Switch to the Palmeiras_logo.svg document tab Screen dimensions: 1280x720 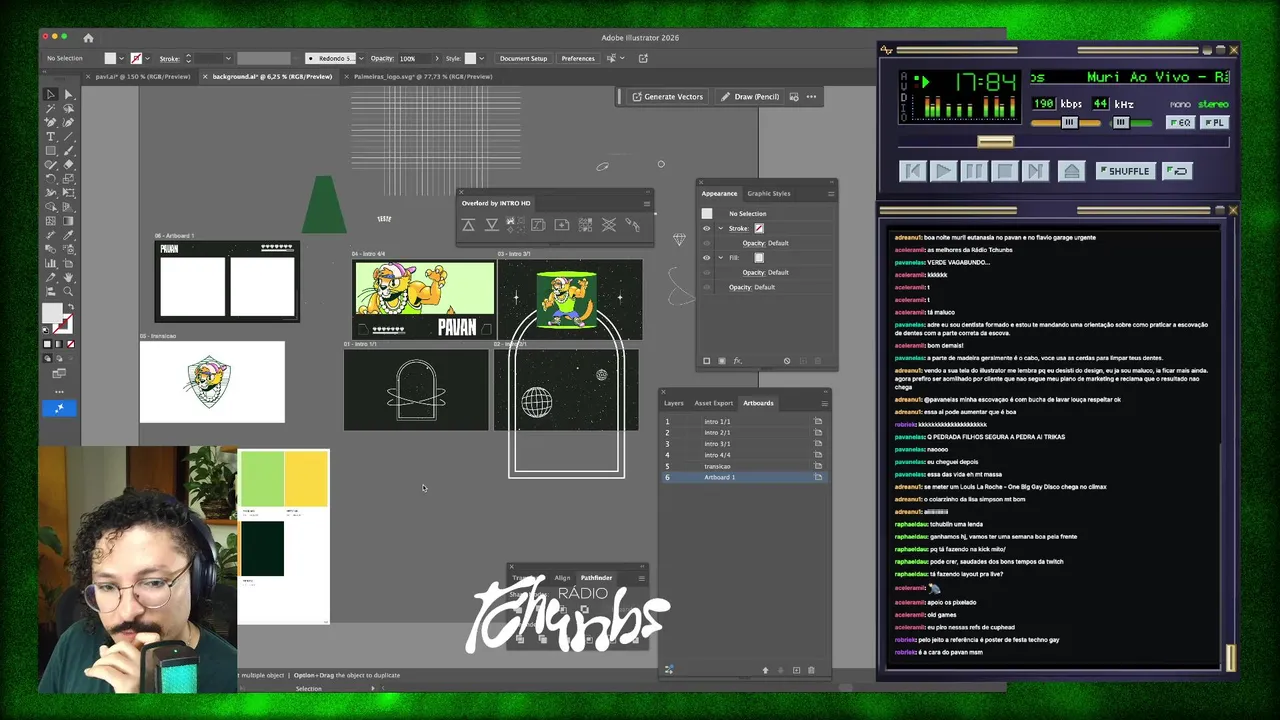(x=423, y=76)
